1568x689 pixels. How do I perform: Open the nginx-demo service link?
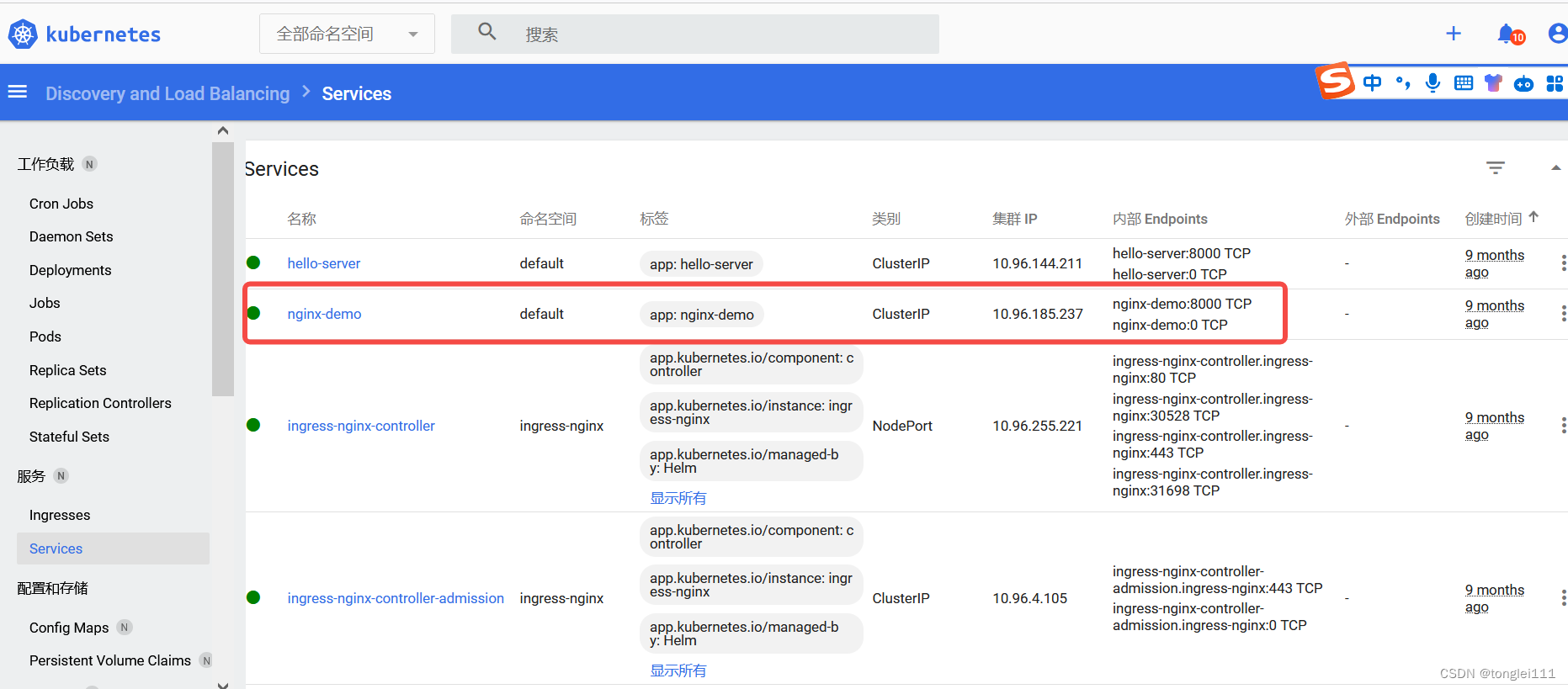[x=324, y=314]
